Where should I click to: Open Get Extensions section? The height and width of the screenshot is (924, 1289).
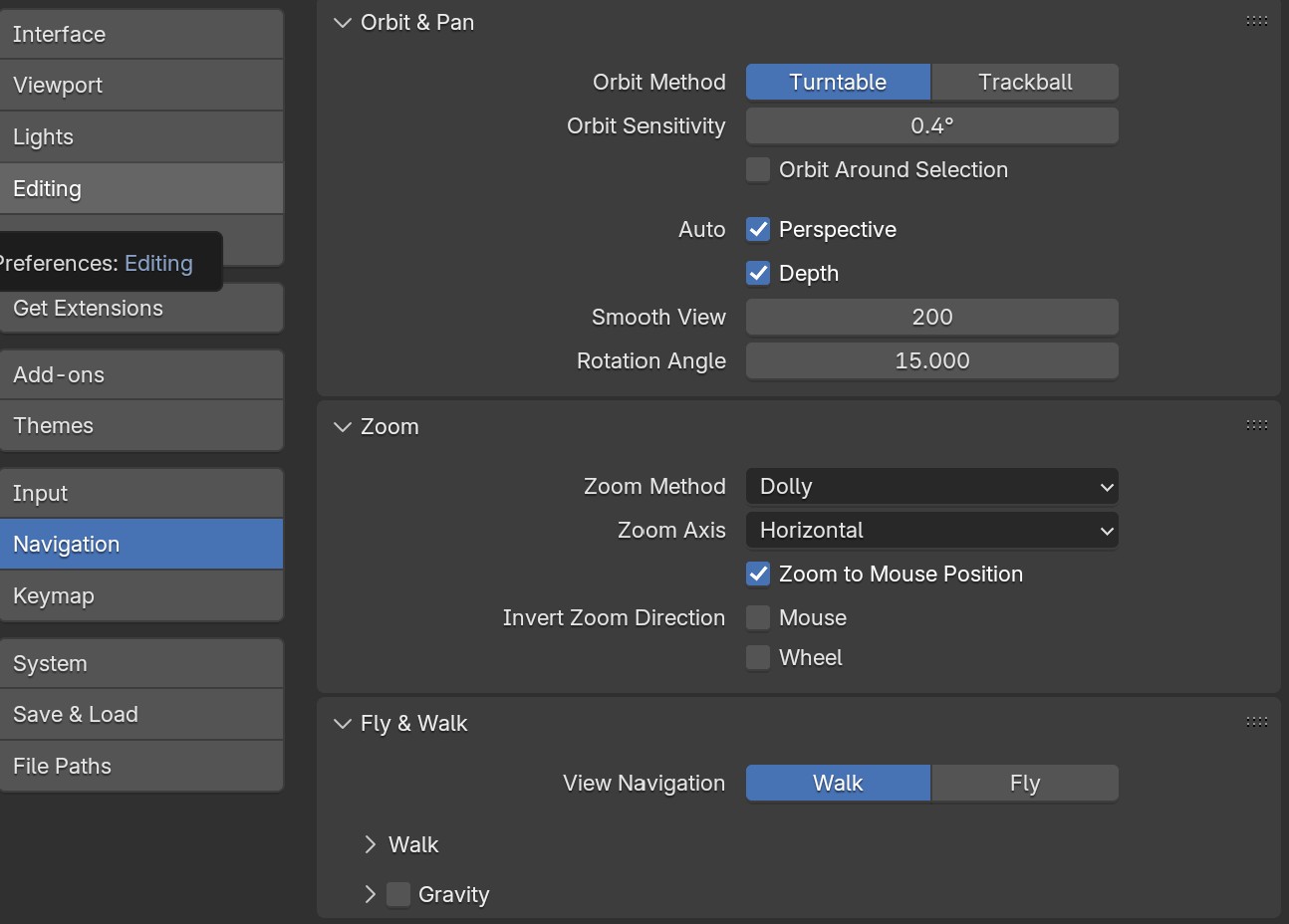tap(141, 309)
